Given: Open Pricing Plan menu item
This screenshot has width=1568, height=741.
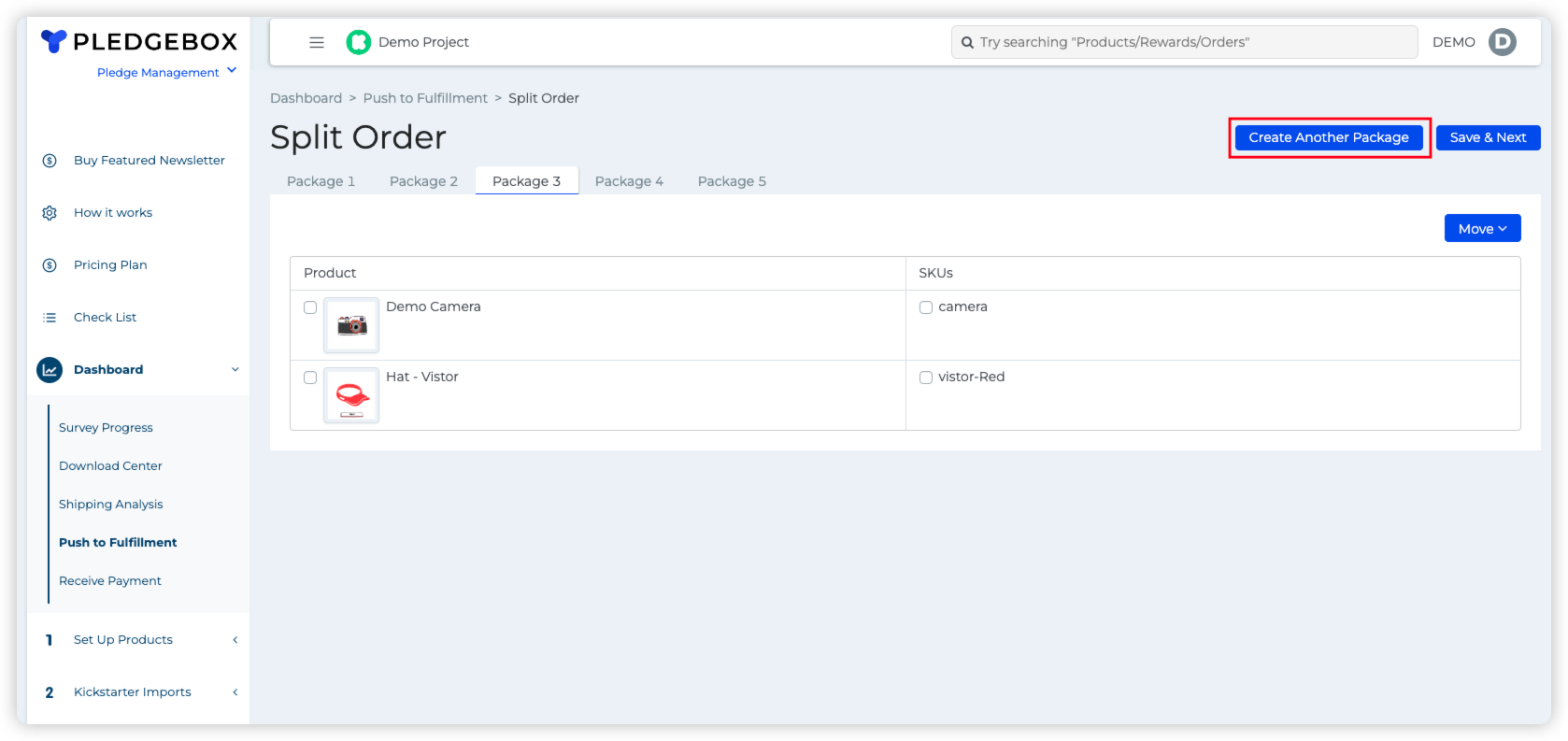Looking at the screenshot, I should pos(110,265).
